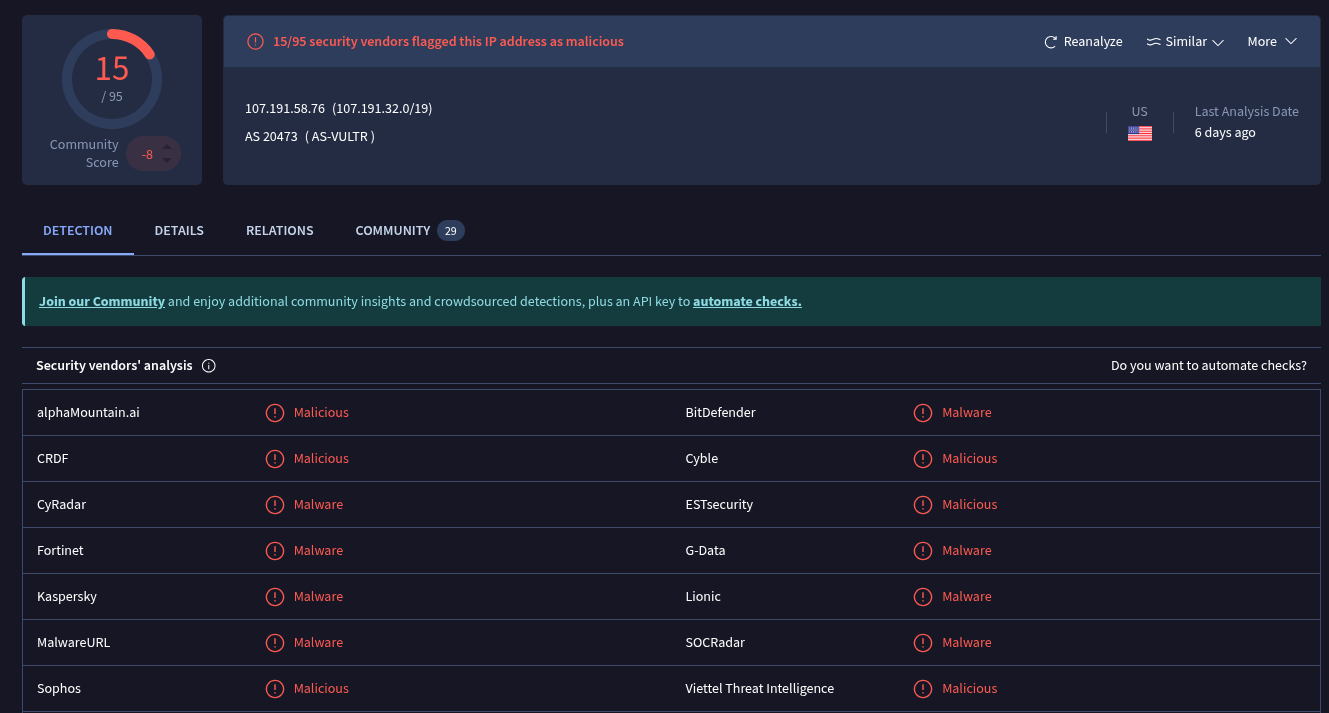Screen dimensions: 1329x713
Task: Click the warning icon in the SOCRadar row
Action: click(923, 643)
